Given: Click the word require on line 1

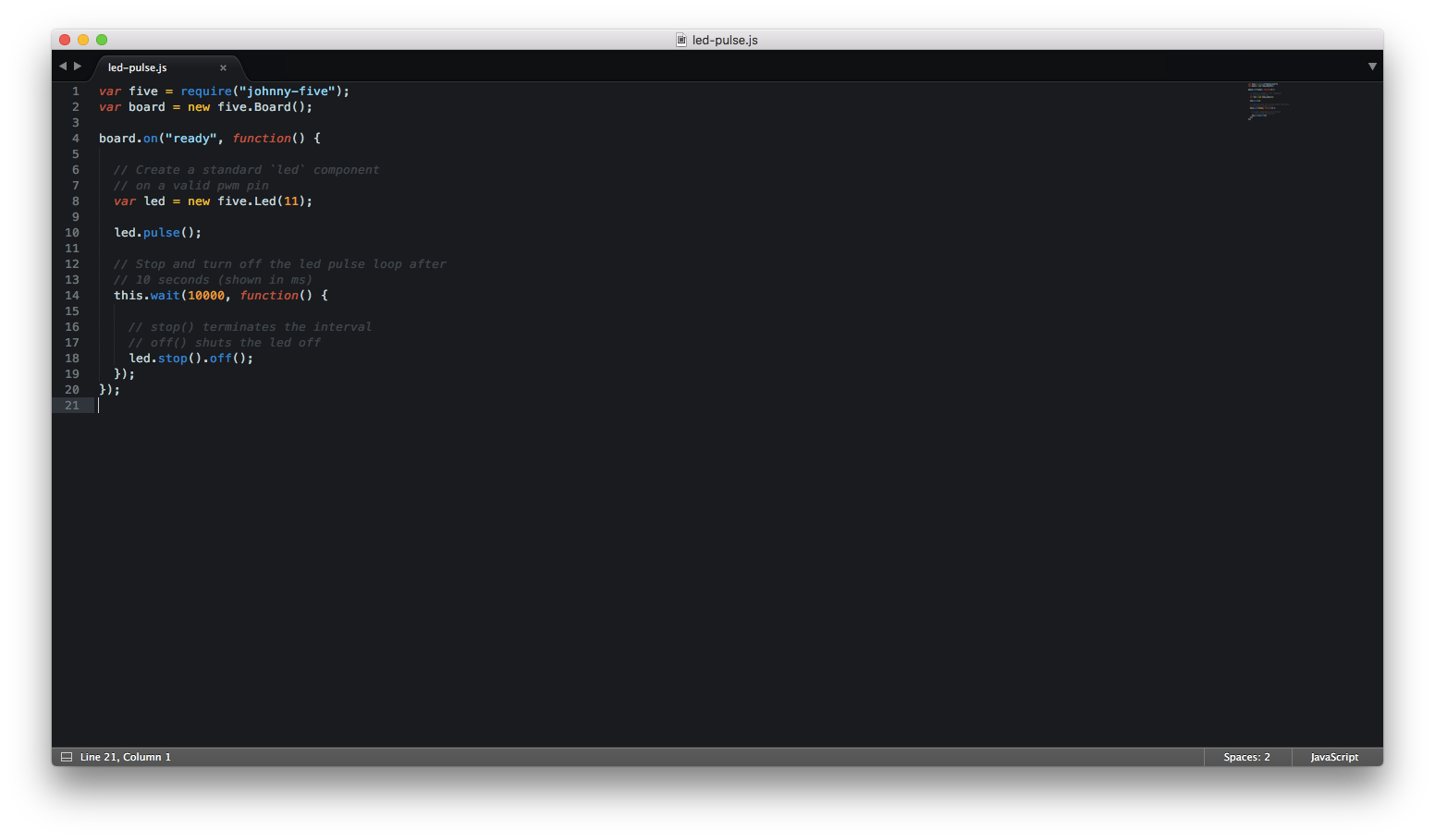Looking at the screenshot, I should [x=206, y=91].
